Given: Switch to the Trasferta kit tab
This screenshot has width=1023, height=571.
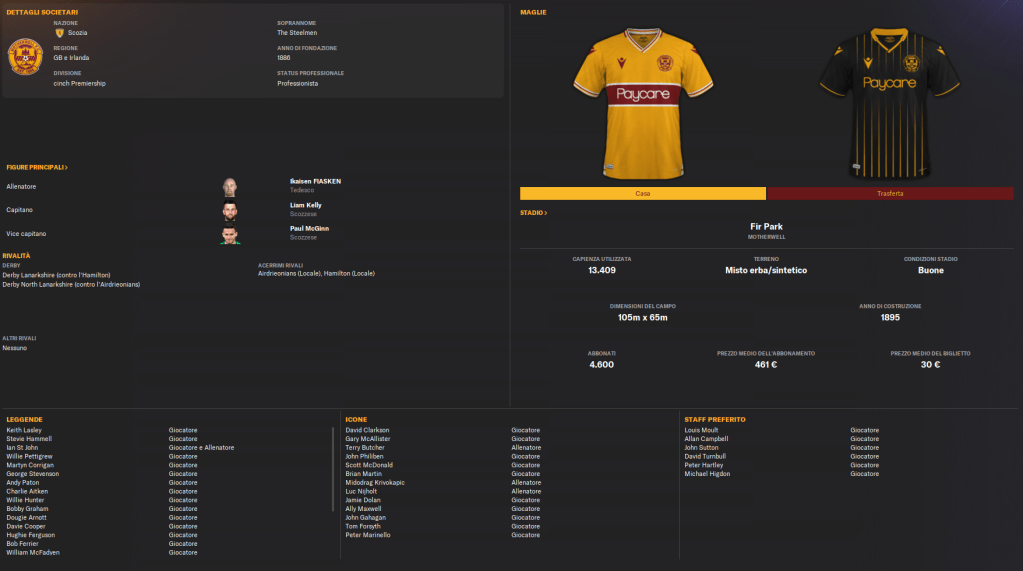Looking at the screenshot, I should click(890, 194).
